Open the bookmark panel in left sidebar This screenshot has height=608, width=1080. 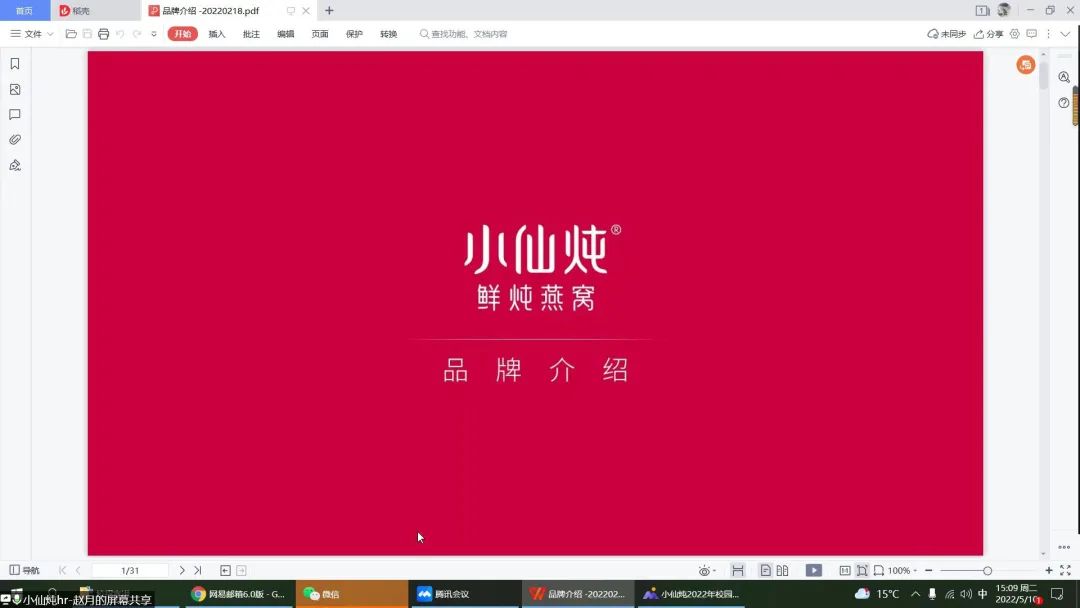[15, 64]
